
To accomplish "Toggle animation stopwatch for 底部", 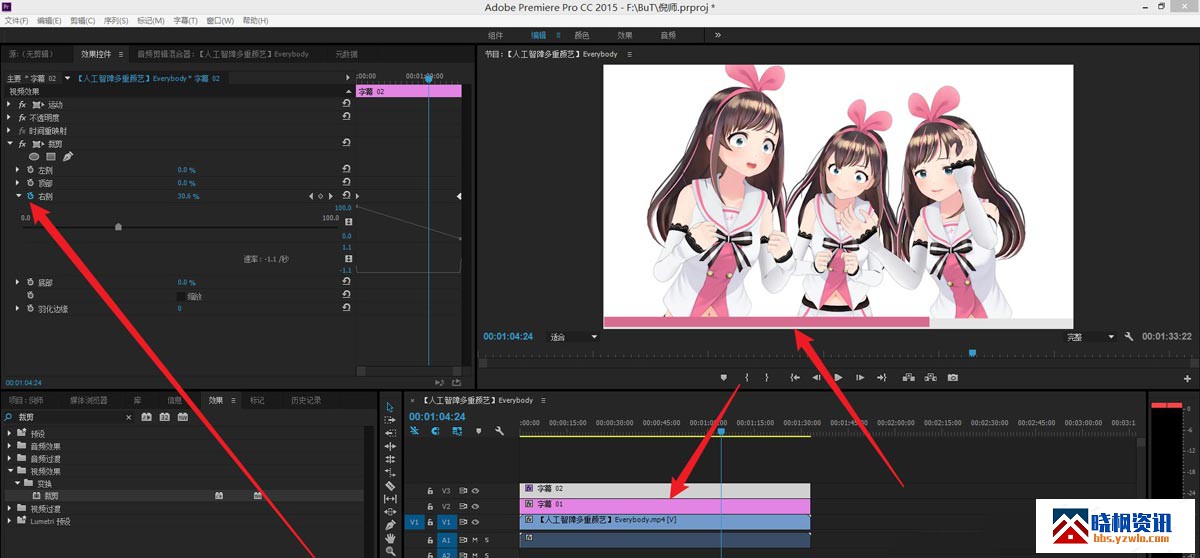I will tap(31, 283).
